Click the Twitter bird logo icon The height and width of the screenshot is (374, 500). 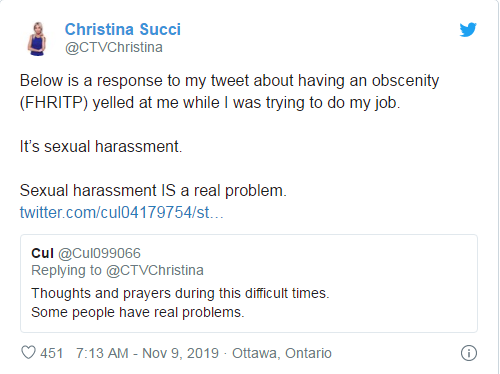[x=468, y=30]
